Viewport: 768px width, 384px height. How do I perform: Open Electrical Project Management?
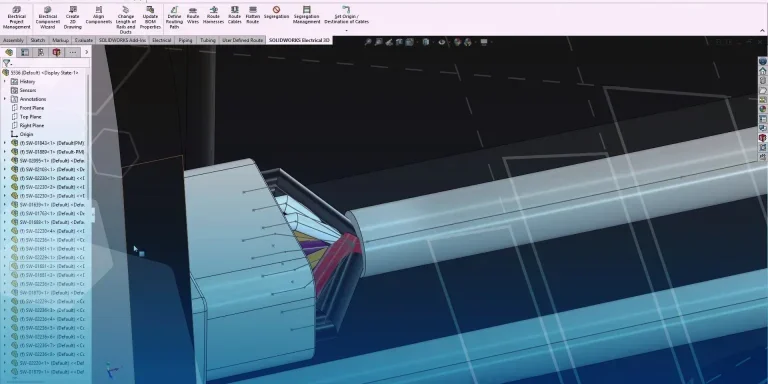click(17, 18)
